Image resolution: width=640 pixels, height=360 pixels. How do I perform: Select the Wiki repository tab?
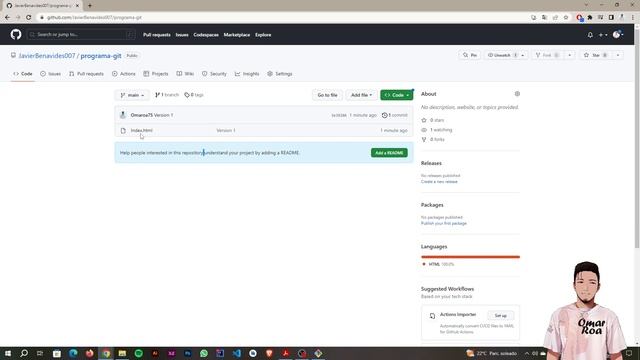click(185, 74)
